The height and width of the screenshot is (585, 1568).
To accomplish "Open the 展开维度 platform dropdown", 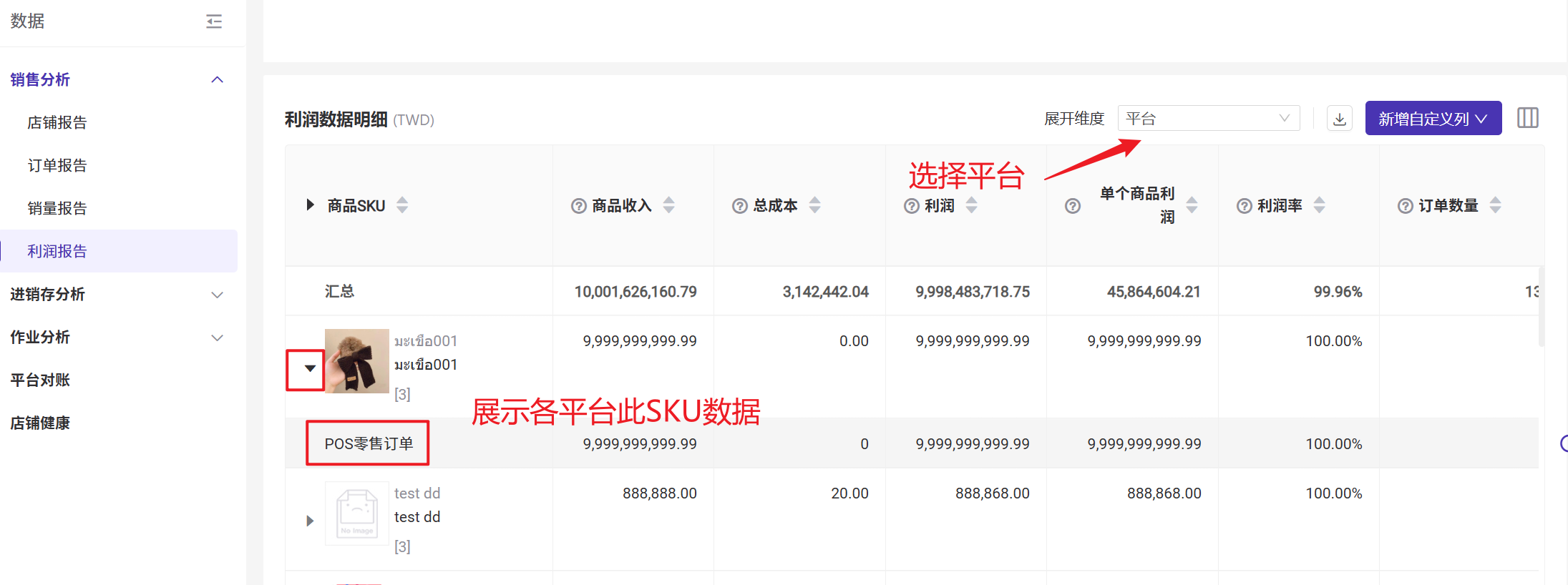I will (x=1208, y=119).
